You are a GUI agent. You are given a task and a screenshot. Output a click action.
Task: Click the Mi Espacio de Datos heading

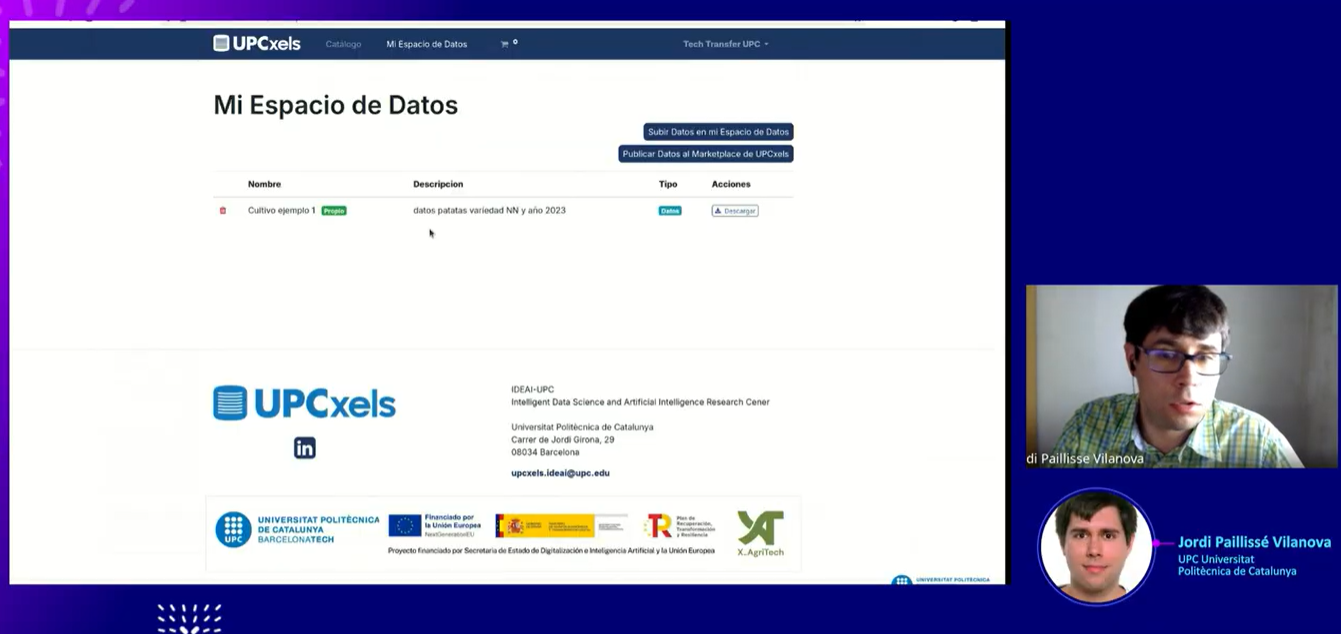click(x=336, y=105)
